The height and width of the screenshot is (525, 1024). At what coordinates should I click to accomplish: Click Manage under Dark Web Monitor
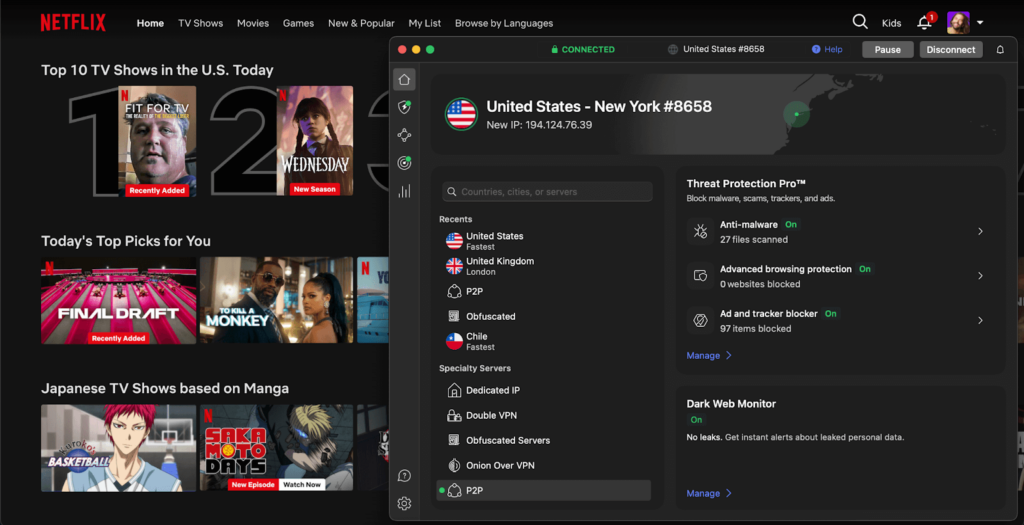[709, 493]
